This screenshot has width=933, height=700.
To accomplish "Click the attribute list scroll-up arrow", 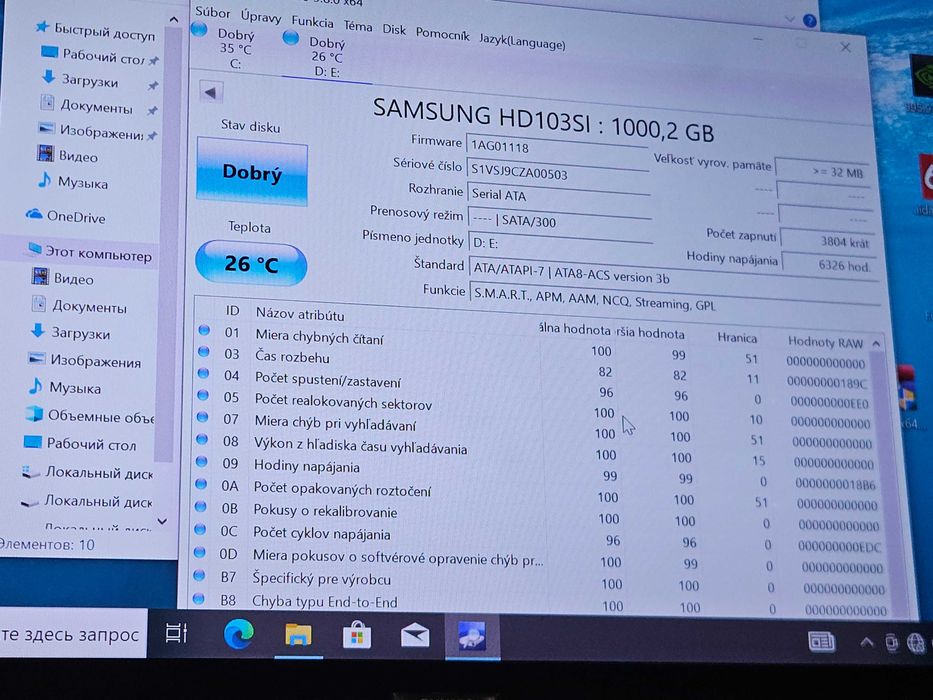I will pos(876,343).
